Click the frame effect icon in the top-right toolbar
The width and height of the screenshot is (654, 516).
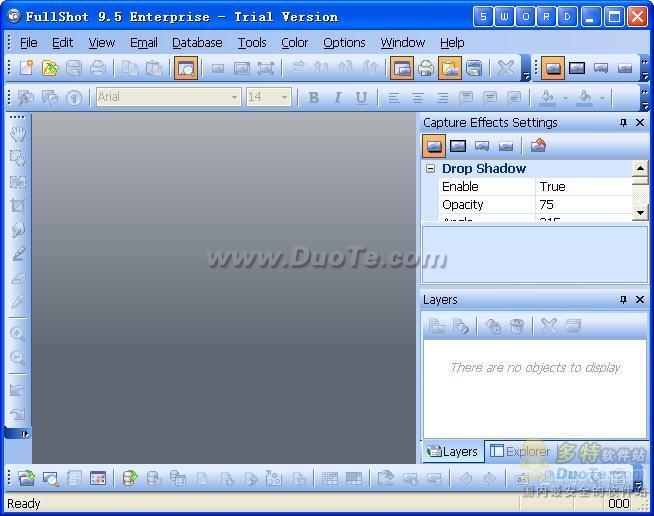[x=577, y=68]
